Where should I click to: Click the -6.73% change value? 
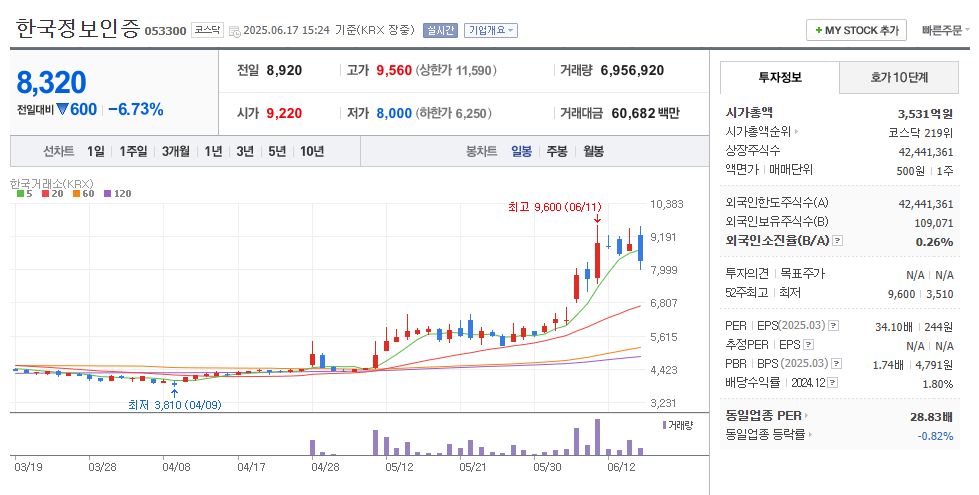[x=135, y=109]
